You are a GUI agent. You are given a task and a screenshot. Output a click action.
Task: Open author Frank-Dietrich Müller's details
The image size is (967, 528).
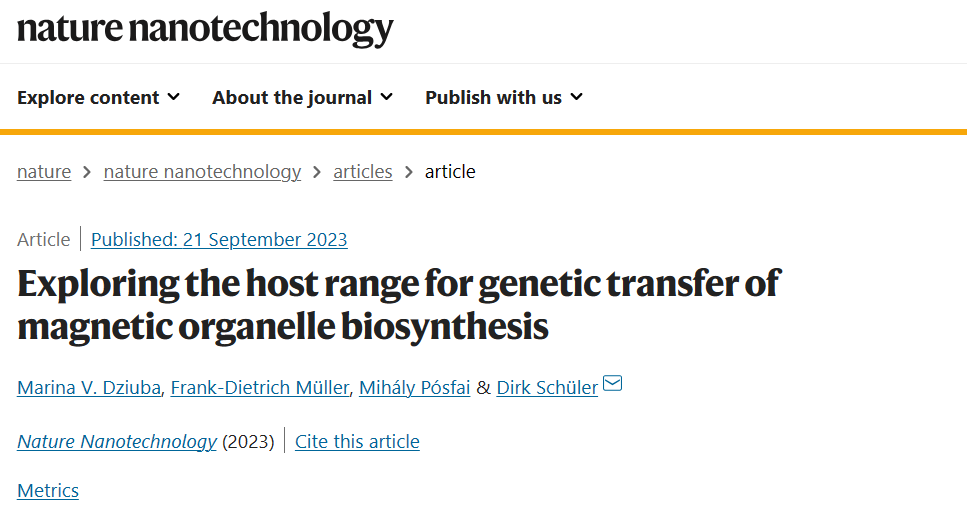pyautogui.click(x=260, y=387)
